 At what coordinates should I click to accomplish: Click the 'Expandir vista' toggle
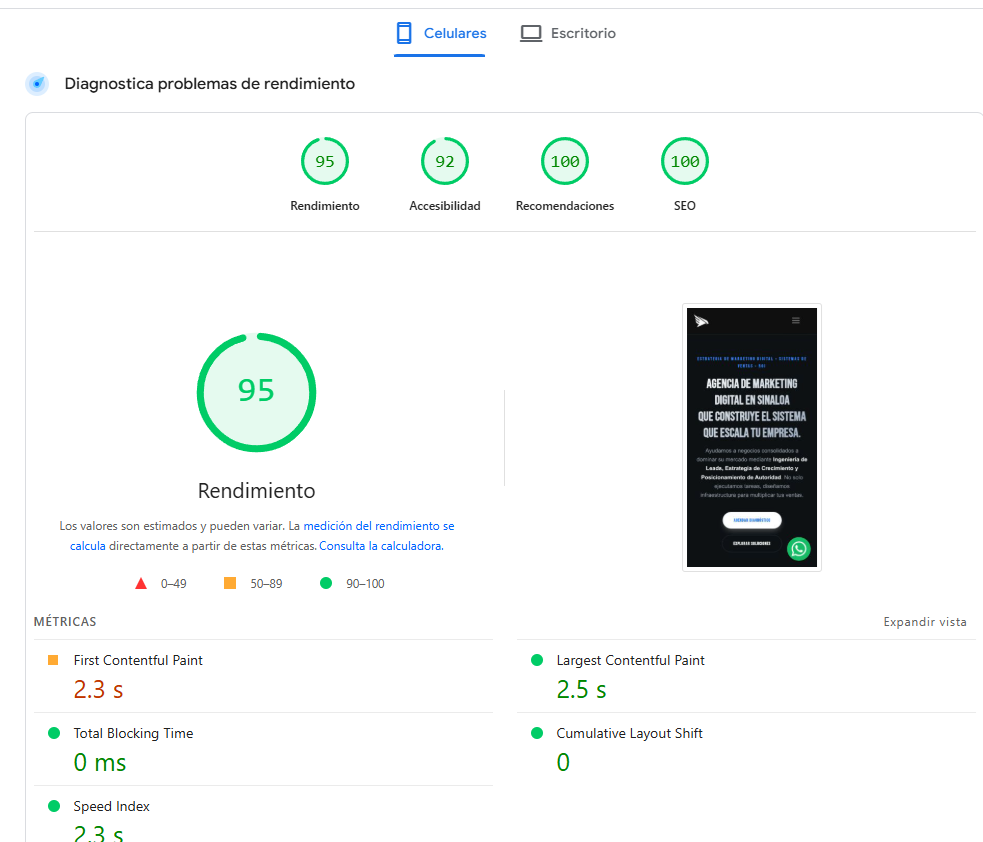tap(925, 622)
